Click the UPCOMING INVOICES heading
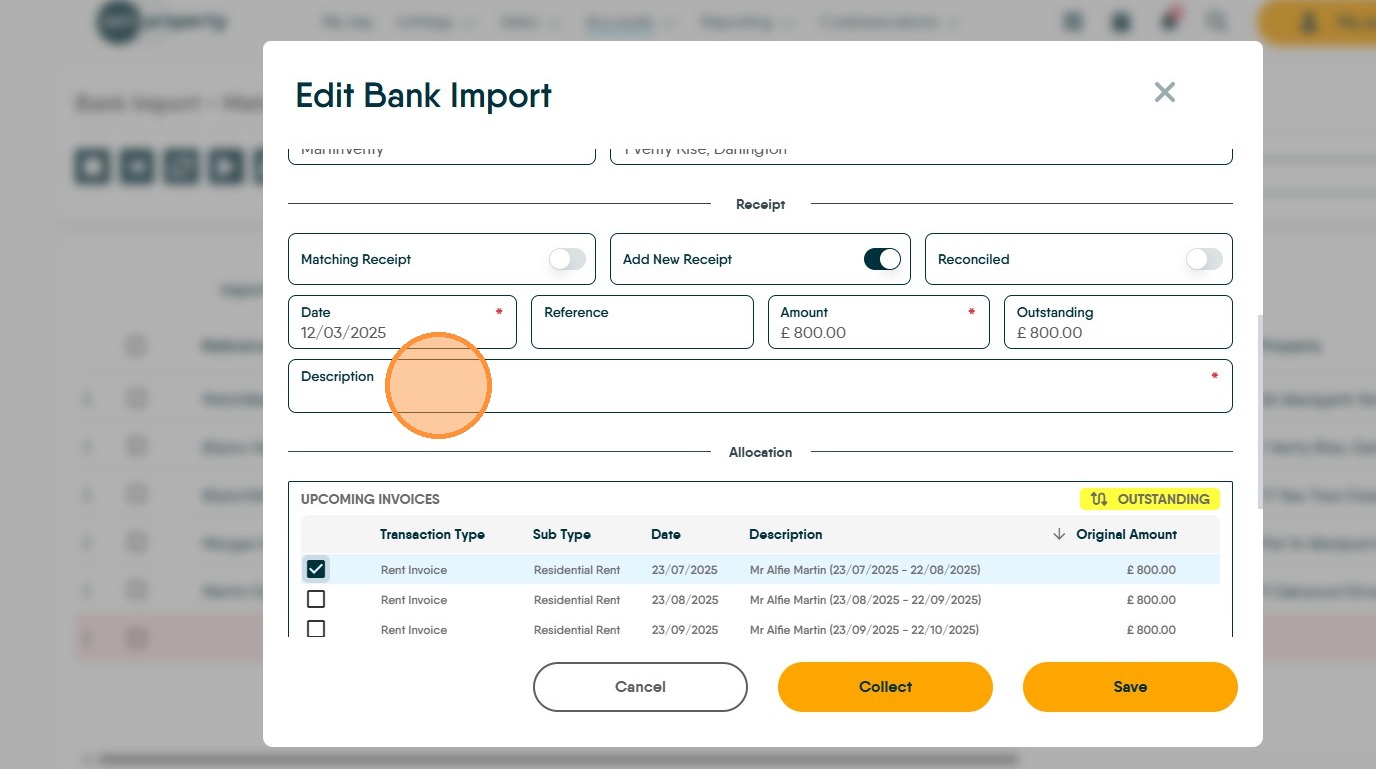Image resolution: width=1376 pixels, height=769 pixels. [x=370, y=499]
